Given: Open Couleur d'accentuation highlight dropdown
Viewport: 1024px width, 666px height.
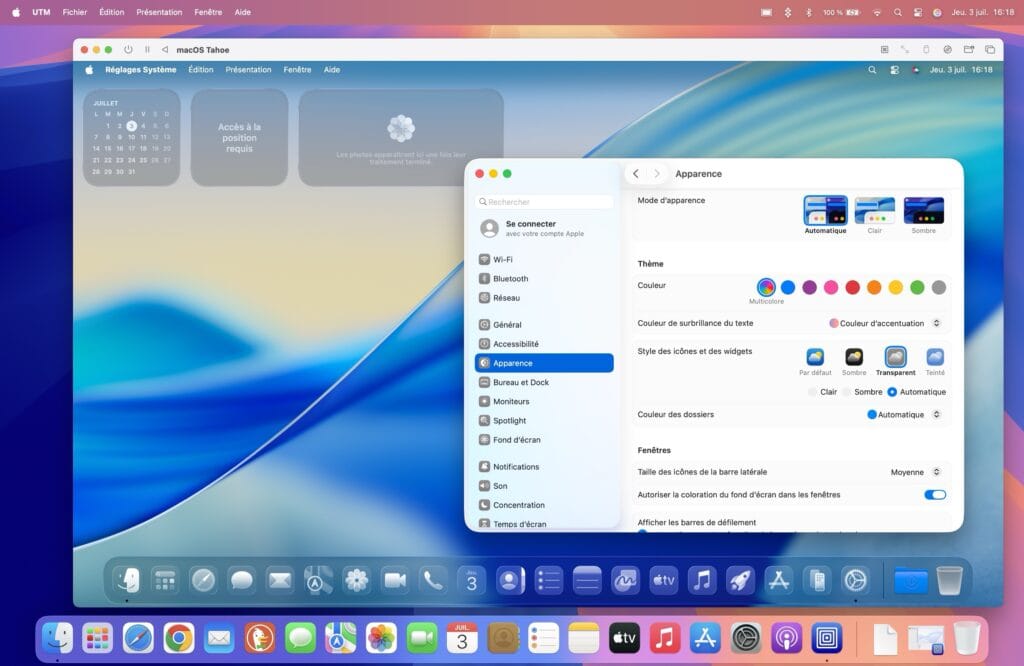Looking at the screenshot, I should point(886,323).
